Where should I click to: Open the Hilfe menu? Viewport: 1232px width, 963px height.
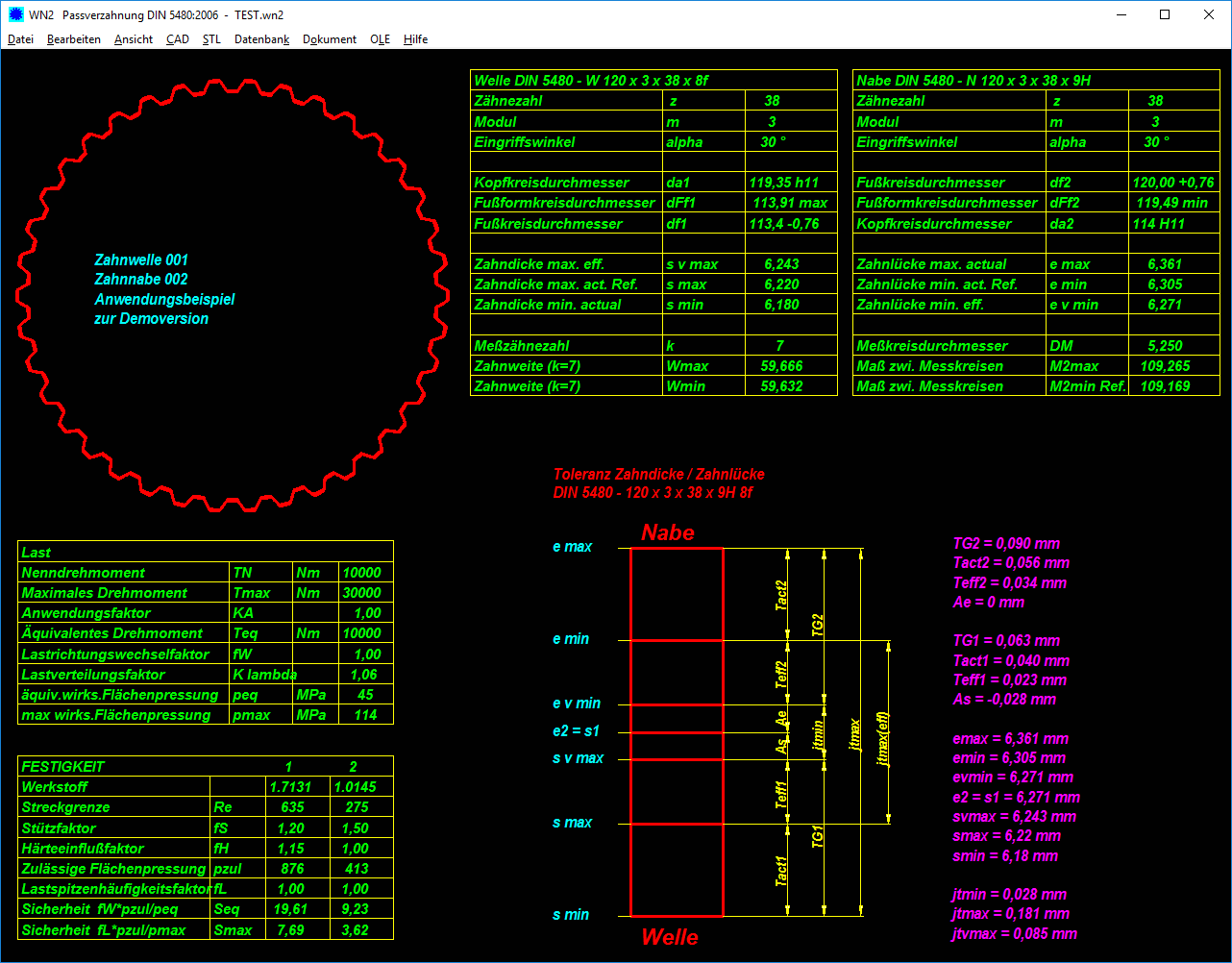click(x=415, y=39)
